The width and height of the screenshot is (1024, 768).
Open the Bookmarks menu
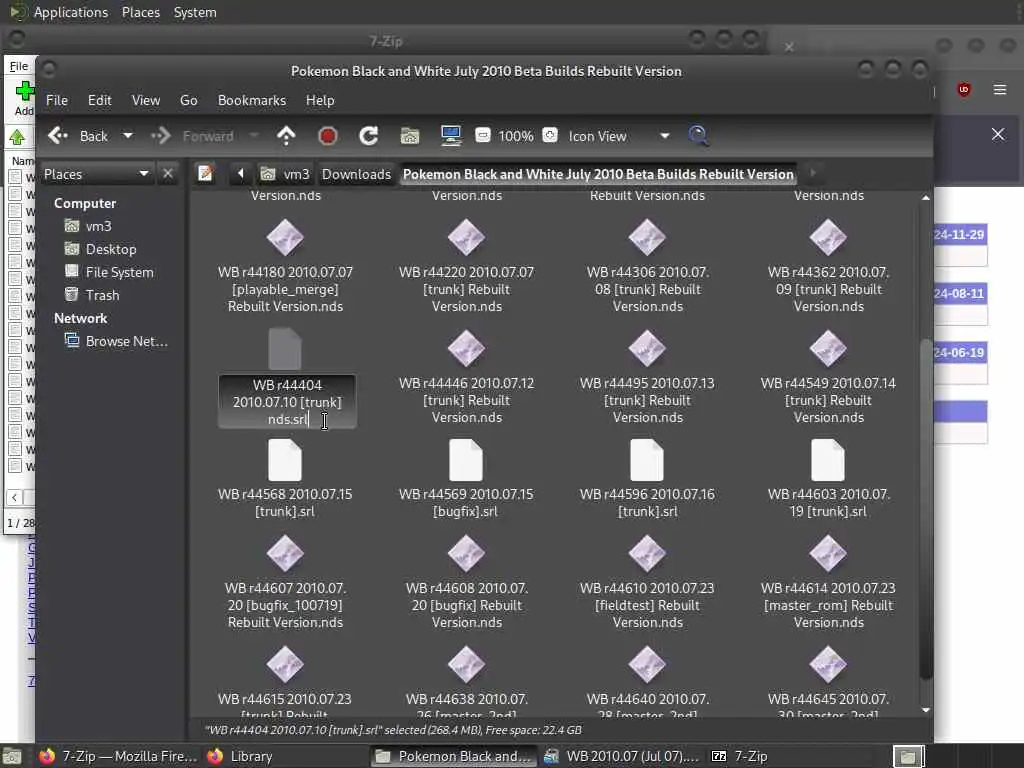tap(251, 100)
